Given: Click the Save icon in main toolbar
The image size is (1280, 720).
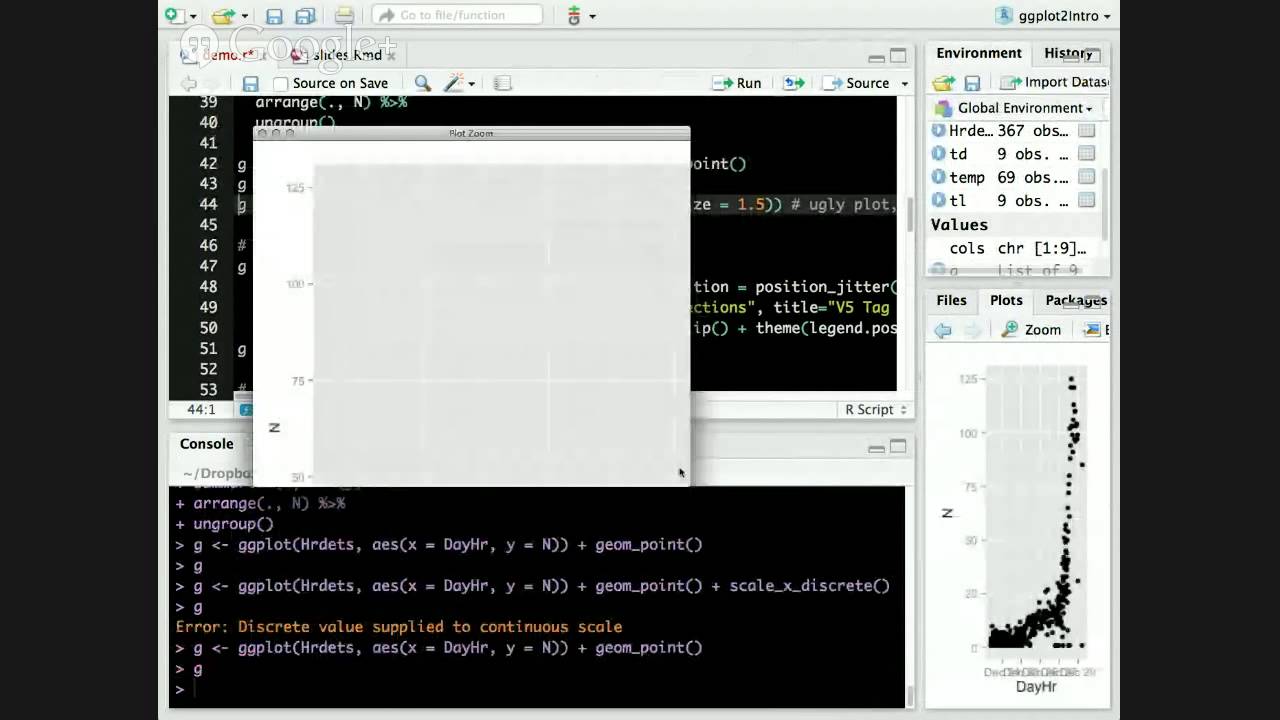Looking at the screenshot, I should pyautogui.click(x=274, y=15).
